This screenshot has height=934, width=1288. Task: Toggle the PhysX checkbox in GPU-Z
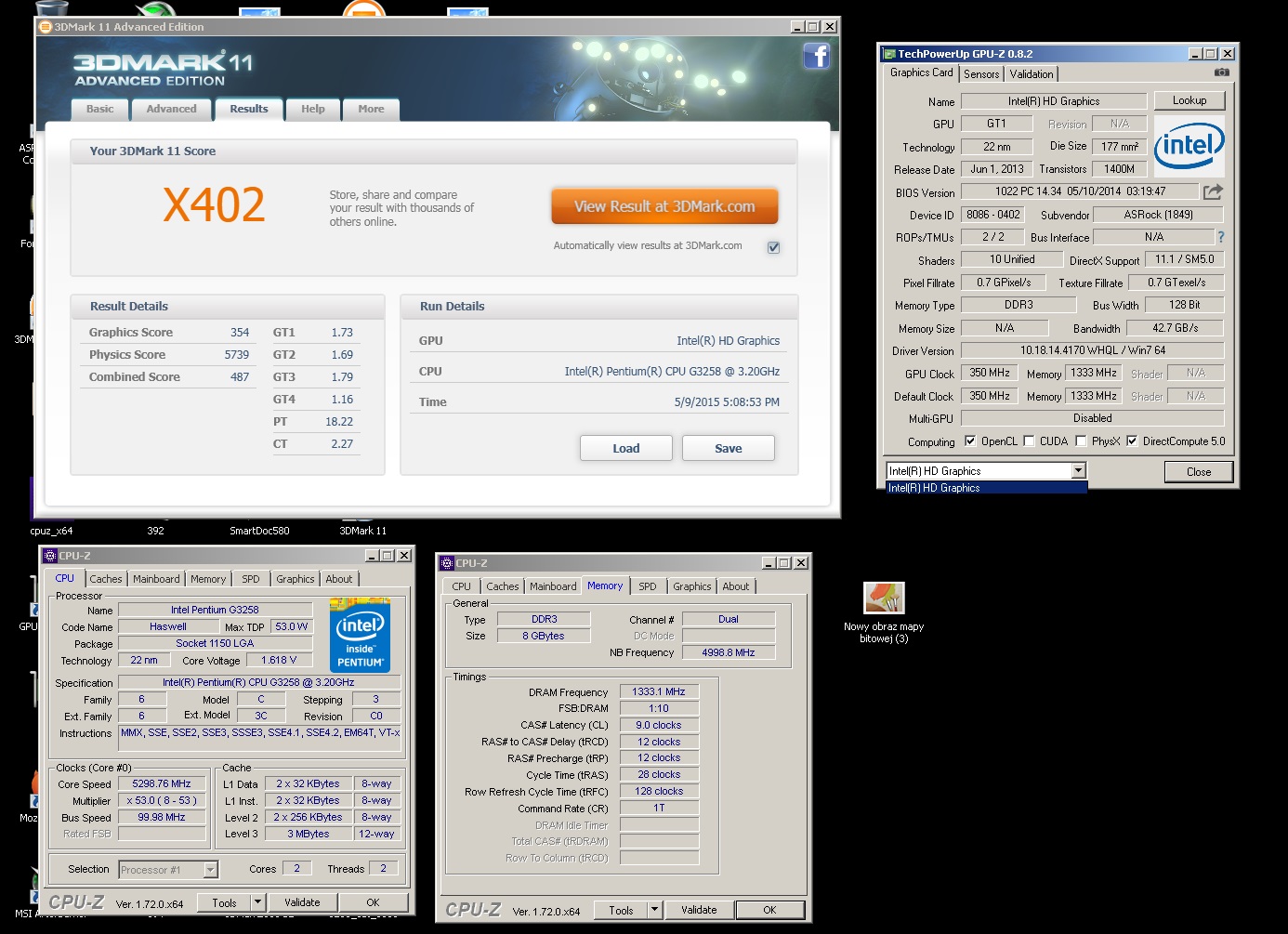pos(1081,441)
